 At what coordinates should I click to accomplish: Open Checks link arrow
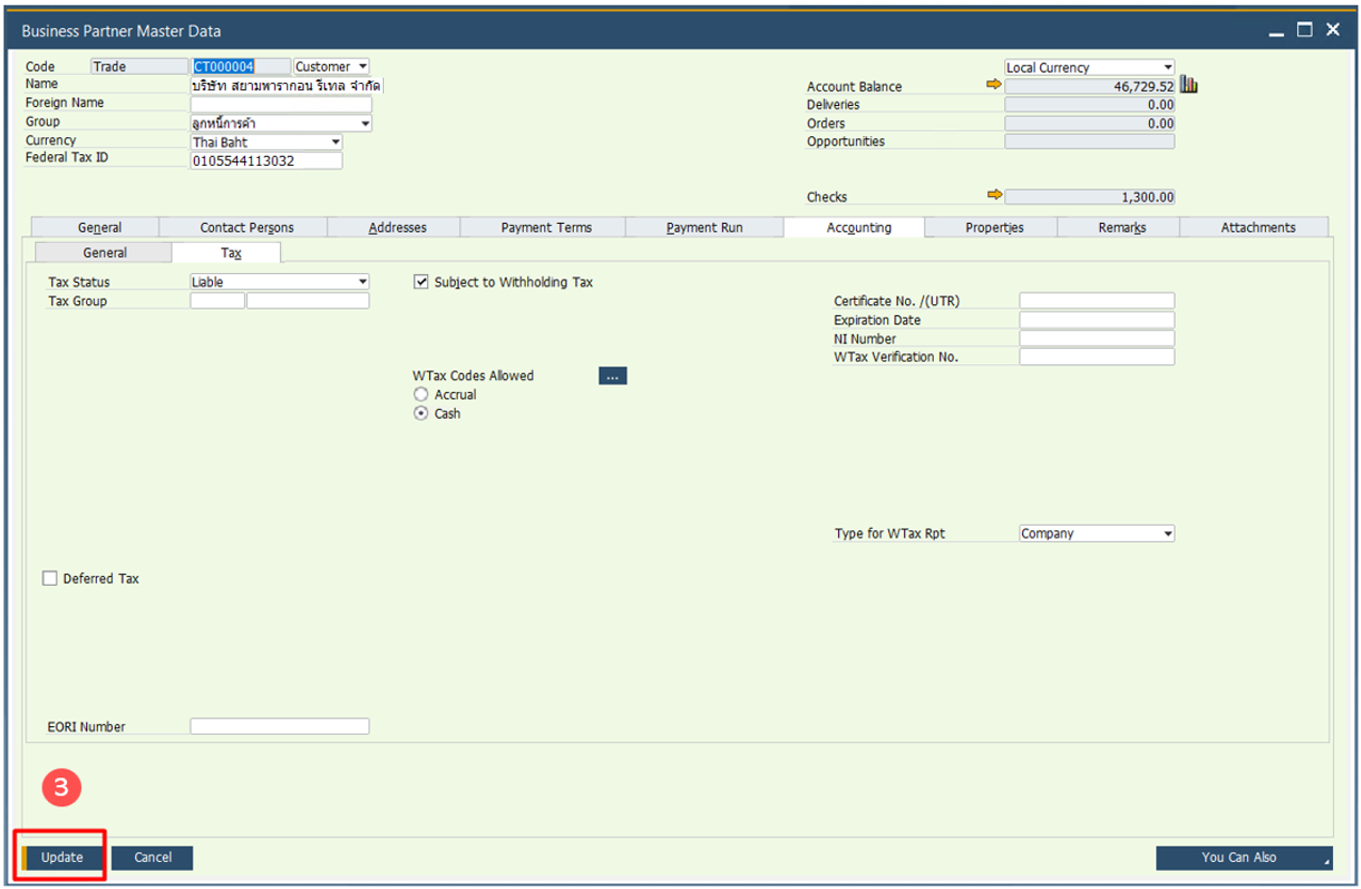993,196
